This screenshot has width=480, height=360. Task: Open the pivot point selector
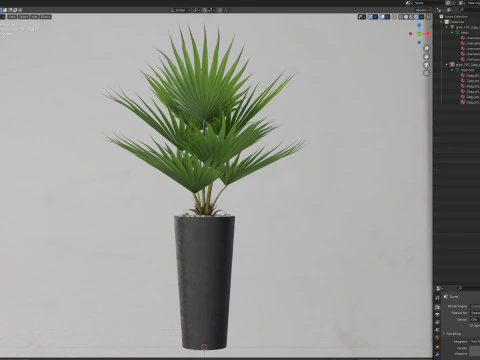point(197,10)
